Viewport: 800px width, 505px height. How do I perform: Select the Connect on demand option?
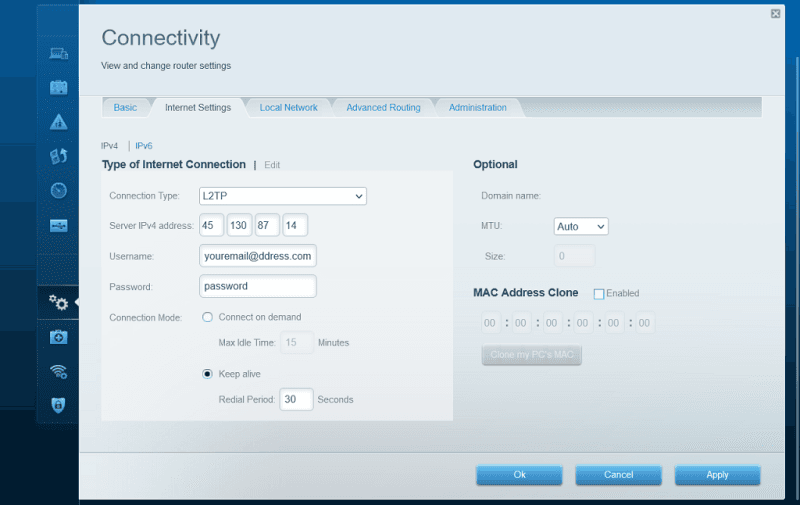tap(208, 317)
